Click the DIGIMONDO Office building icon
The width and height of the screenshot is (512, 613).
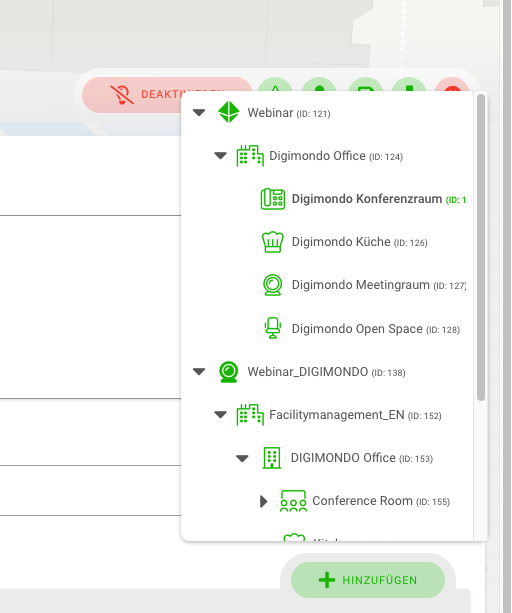(272, 458)
